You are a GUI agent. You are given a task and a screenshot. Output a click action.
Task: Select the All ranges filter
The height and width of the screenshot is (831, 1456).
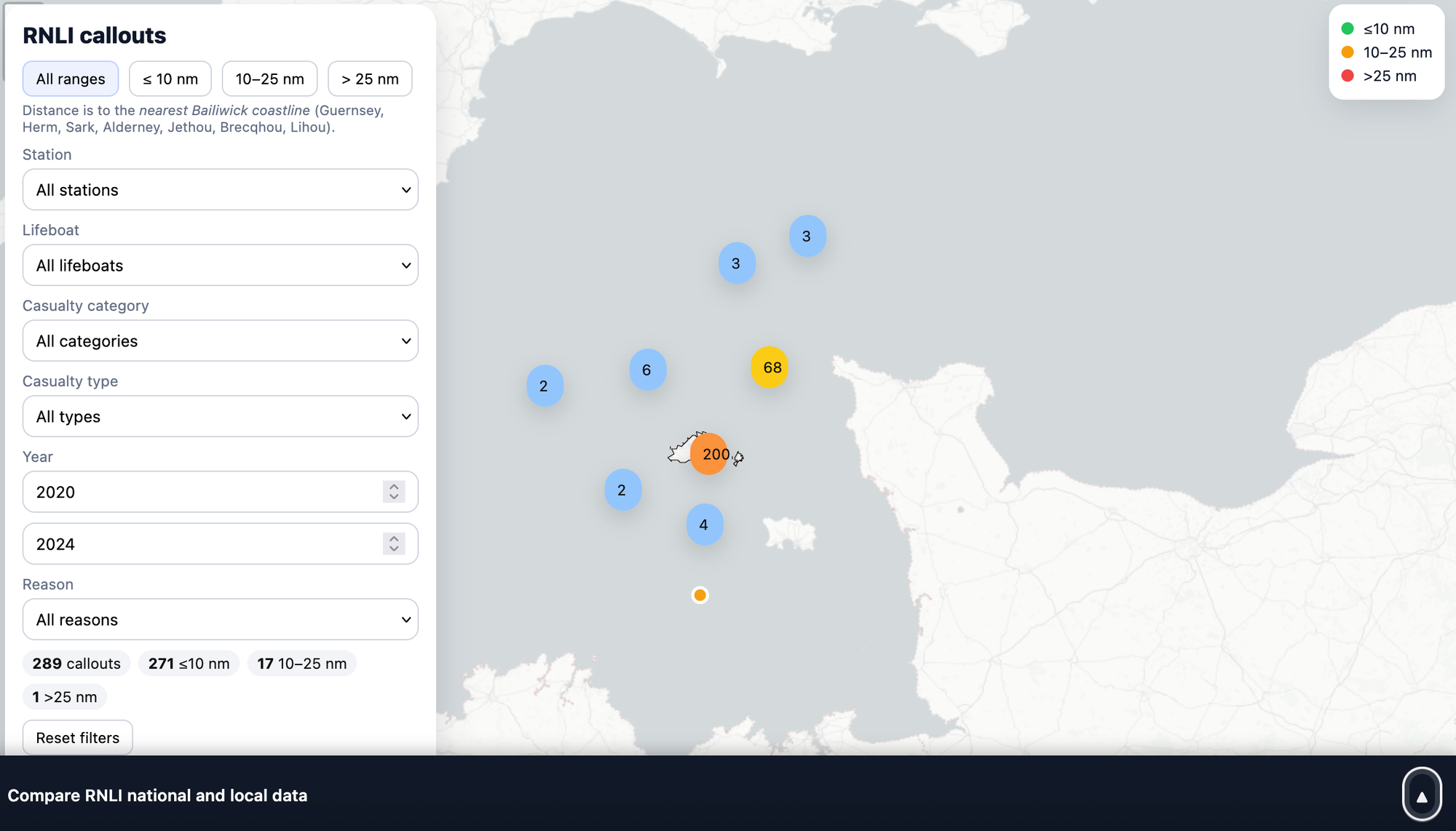[x=71, y=79]
